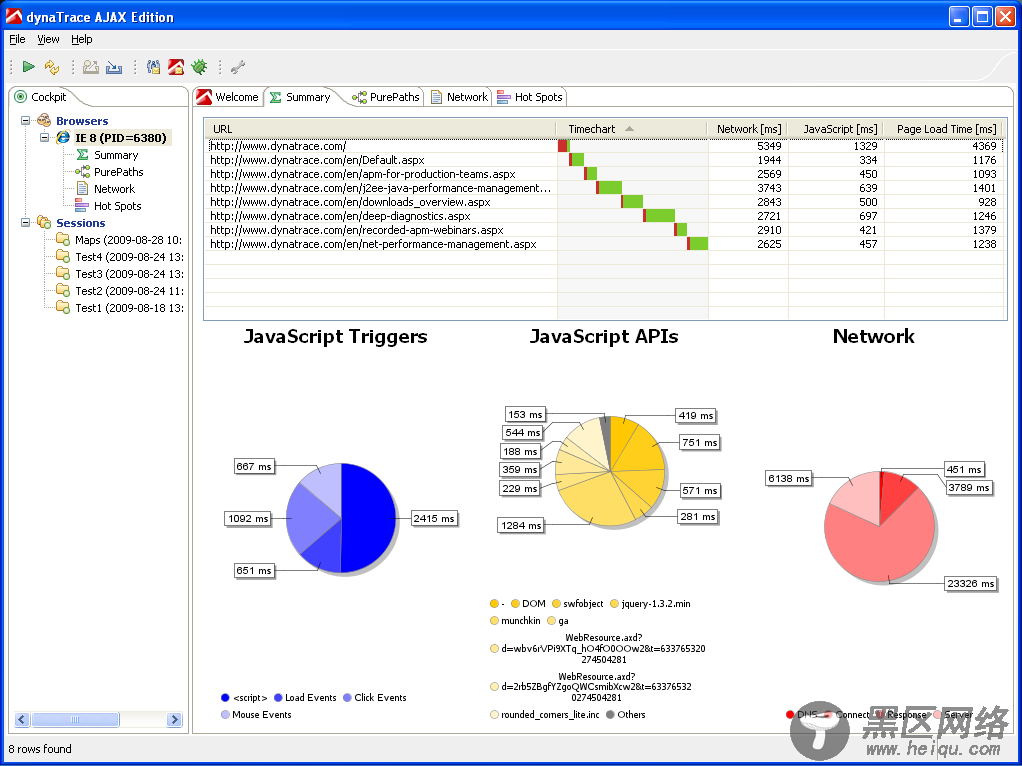The height and width of the screenshot is (766, 1022).
Task: Click the jquery-1.3.2.min legend entry
Action: 650,604
